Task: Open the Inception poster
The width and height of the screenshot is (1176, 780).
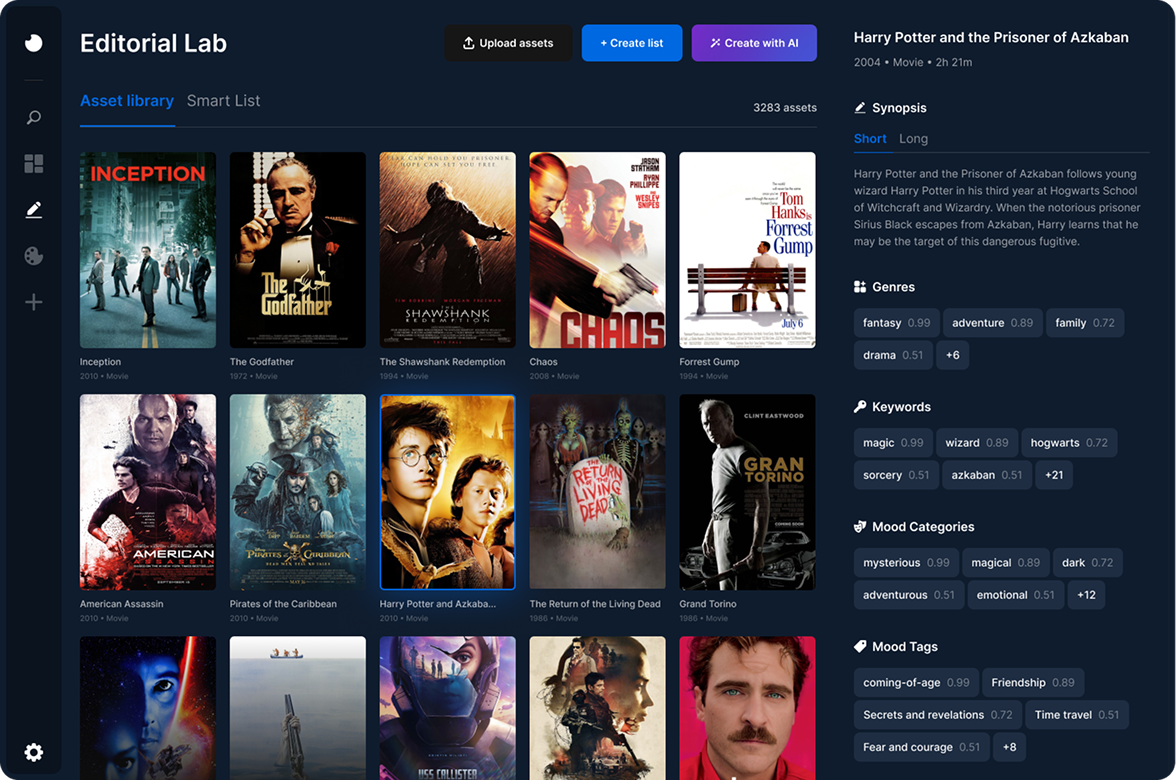Action: tap(148, 250)
